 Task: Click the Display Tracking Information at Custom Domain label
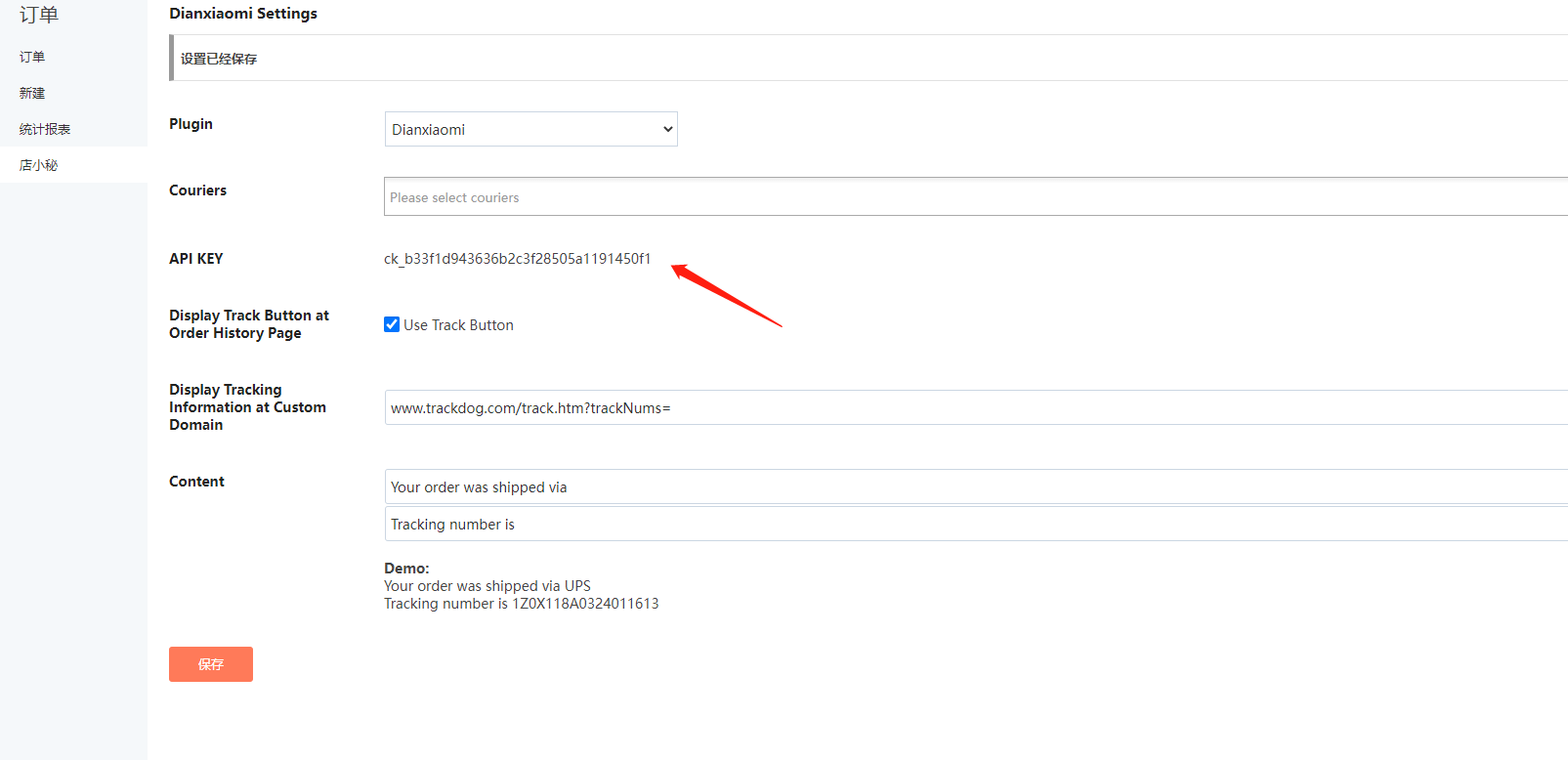pos(247,407)
